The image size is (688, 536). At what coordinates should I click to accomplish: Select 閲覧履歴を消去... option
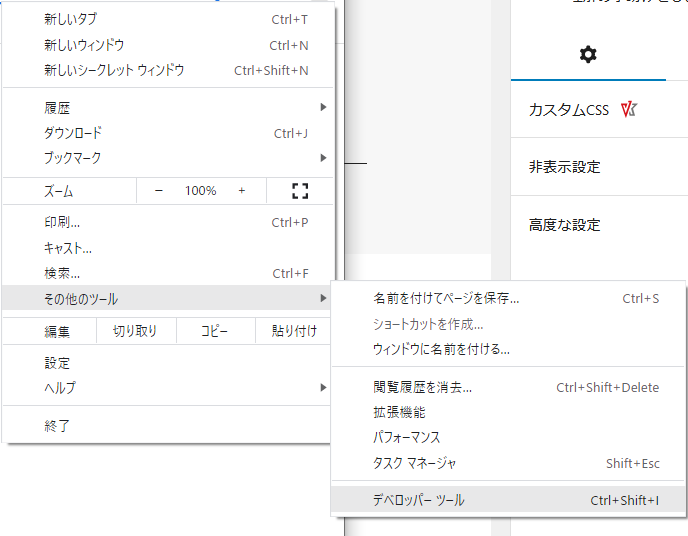pos(422,387)
